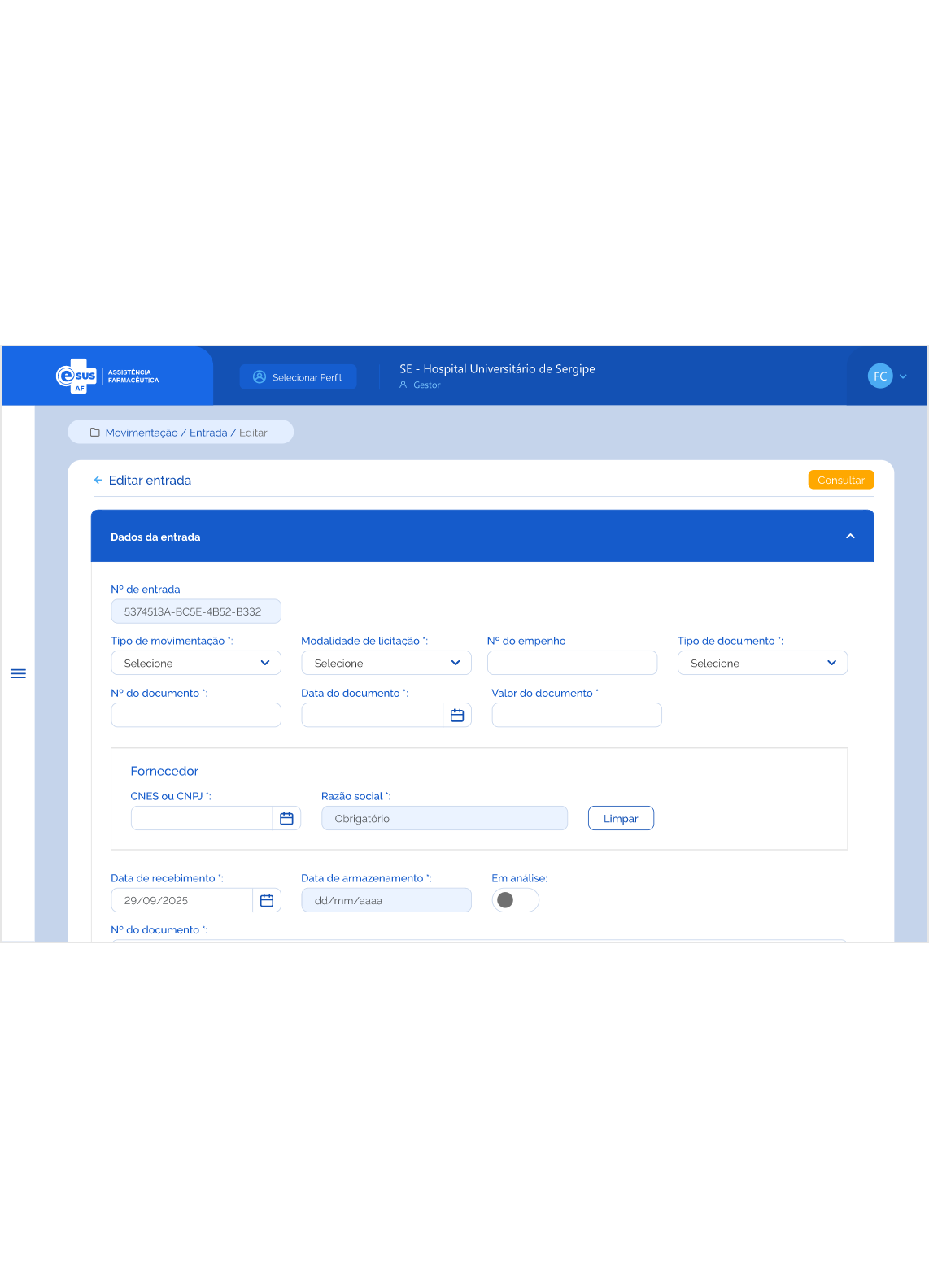Screen dimensions: 929x1288
Task: Open the Tipo de movimentação dropdown
Action: click(x=196, y=664)
